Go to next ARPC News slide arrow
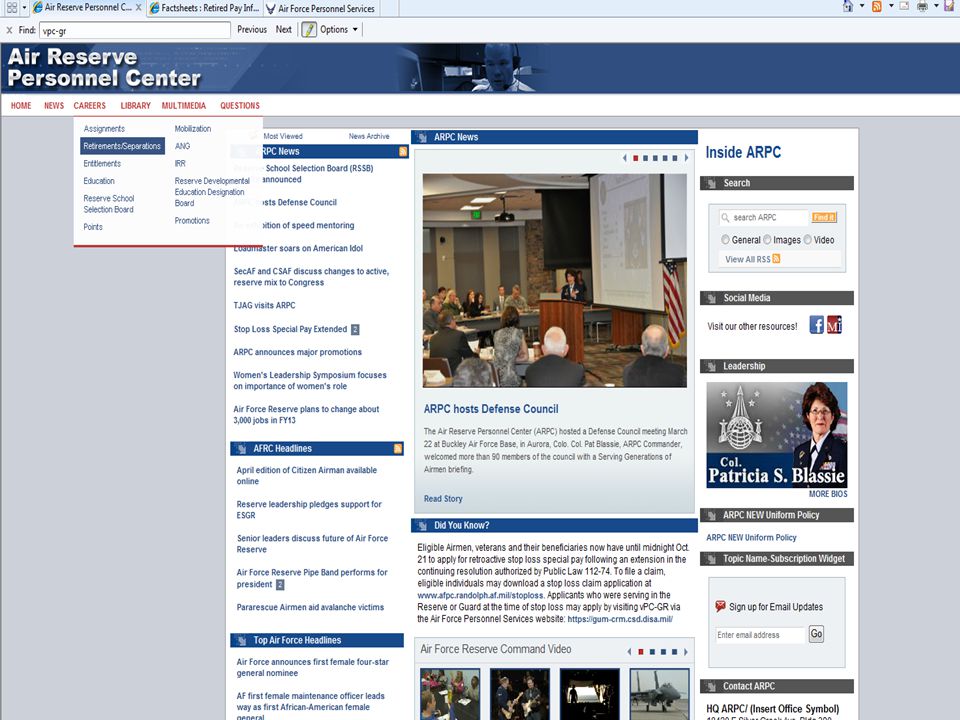The image size is (960, 720). [x=686, y=158]
